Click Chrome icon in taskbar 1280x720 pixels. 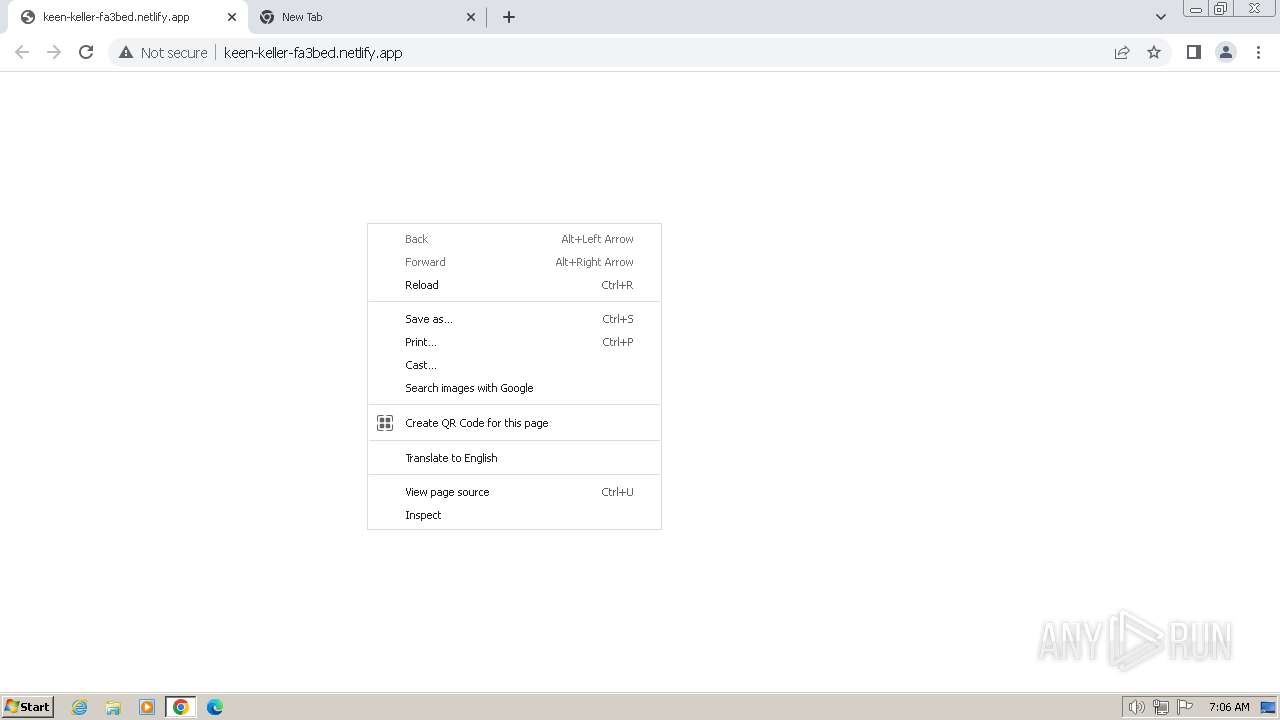181,707
